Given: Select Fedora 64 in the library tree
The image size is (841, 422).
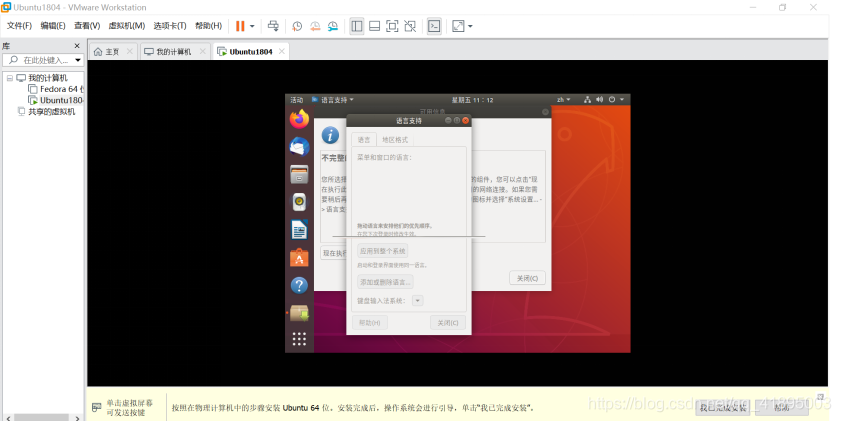Looking at the screenshot, I should pyautogui.click(x=56, y=89).
